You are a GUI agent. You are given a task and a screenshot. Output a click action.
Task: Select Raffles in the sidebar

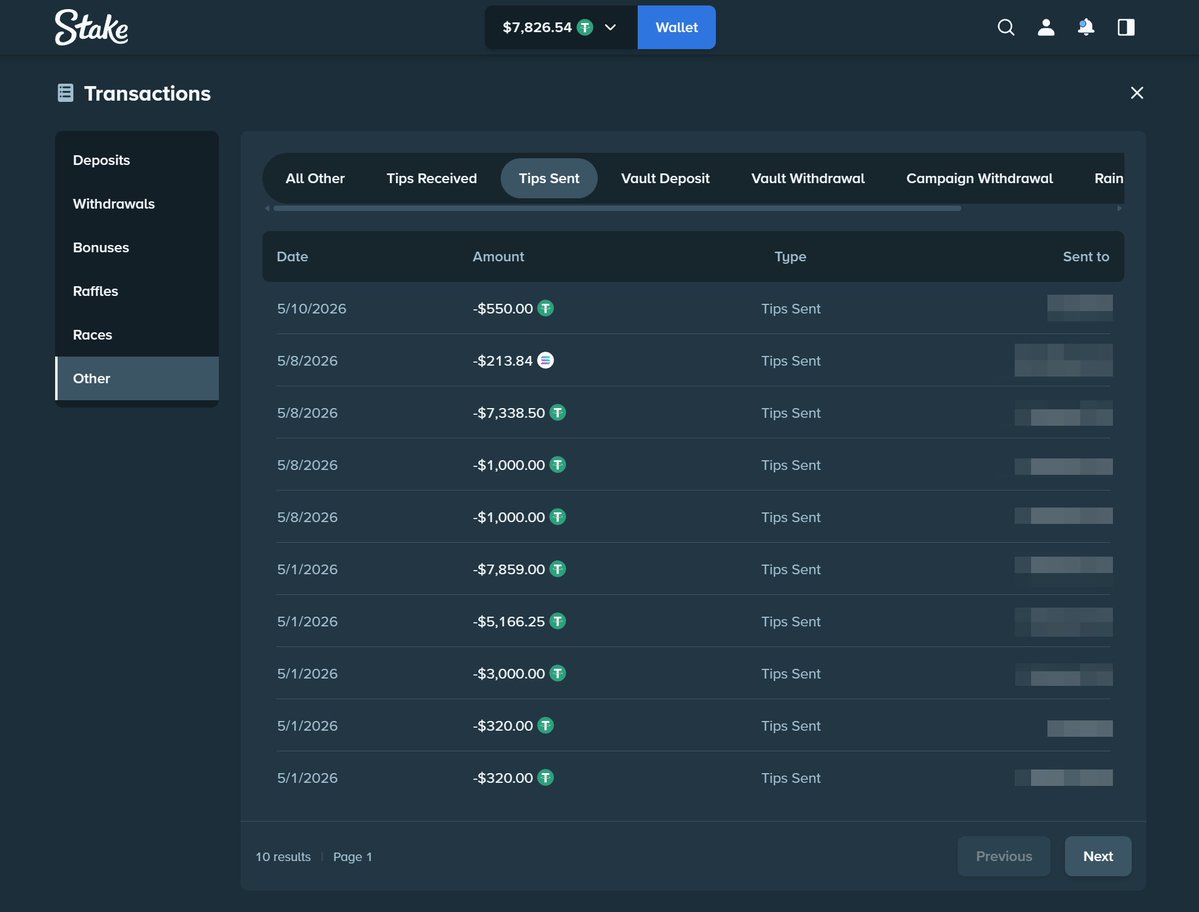[x=137, y=290]
